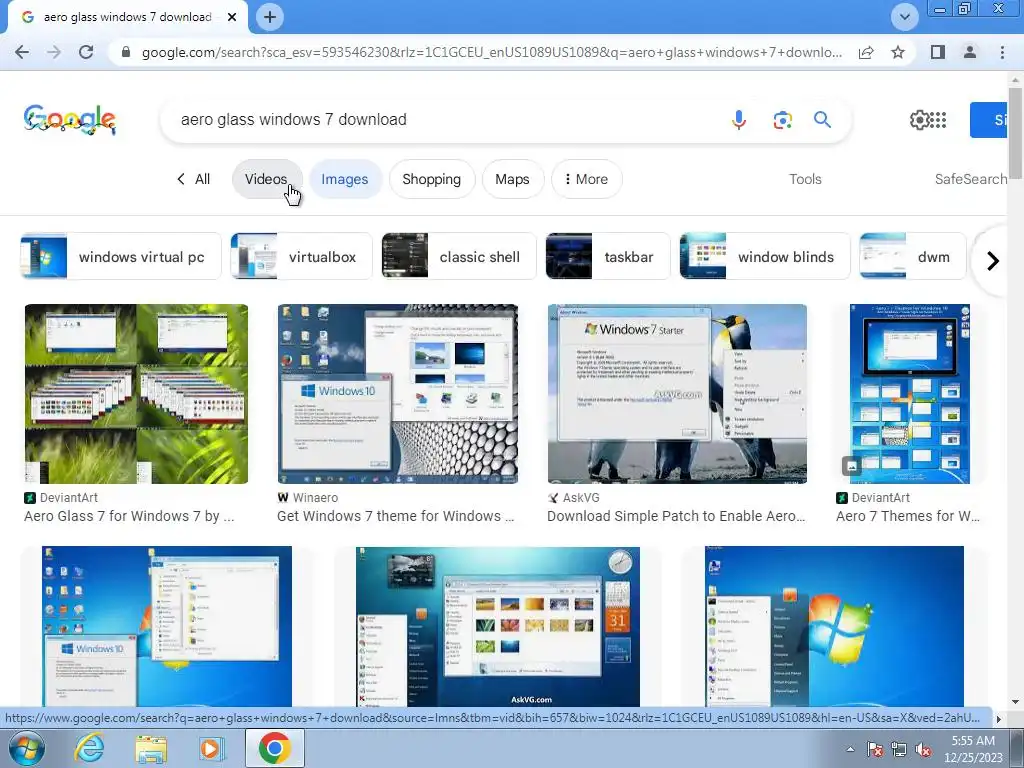Click the browser forward arrow
Viewport: 1024px width, 768px height.
(54, 52)
